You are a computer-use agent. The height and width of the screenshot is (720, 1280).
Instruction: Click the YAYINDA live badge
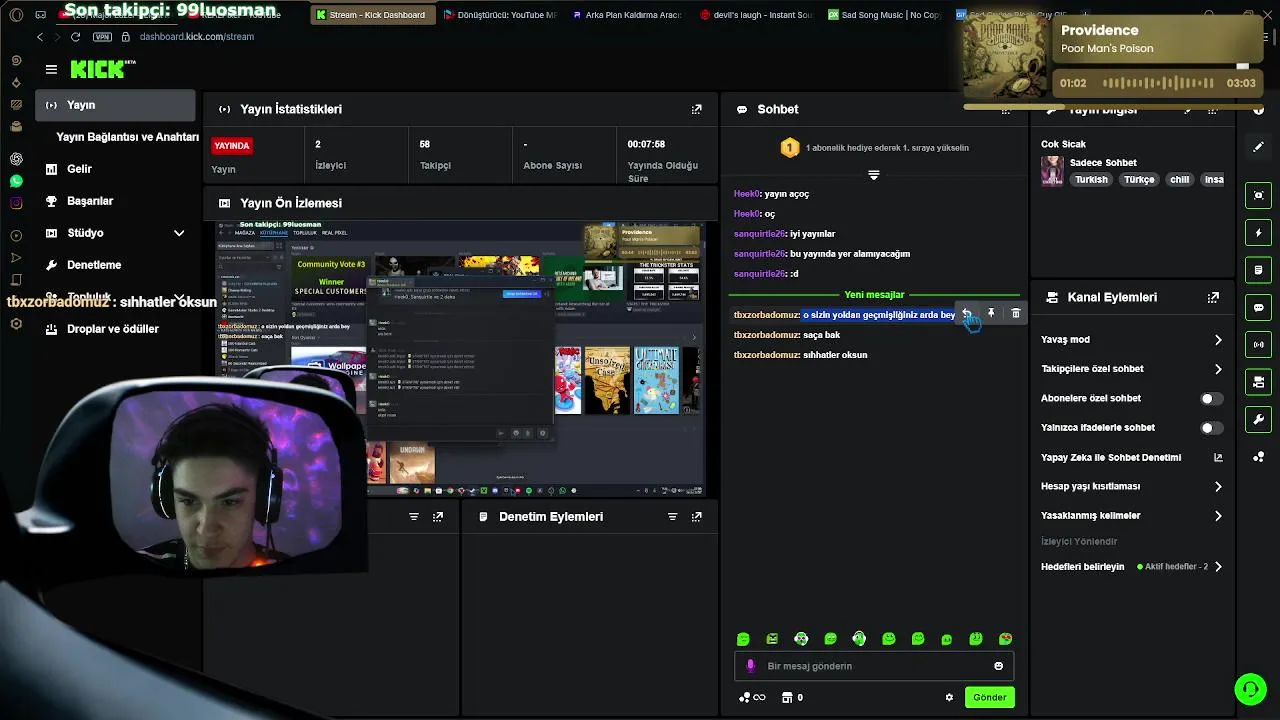coord(231,146)
